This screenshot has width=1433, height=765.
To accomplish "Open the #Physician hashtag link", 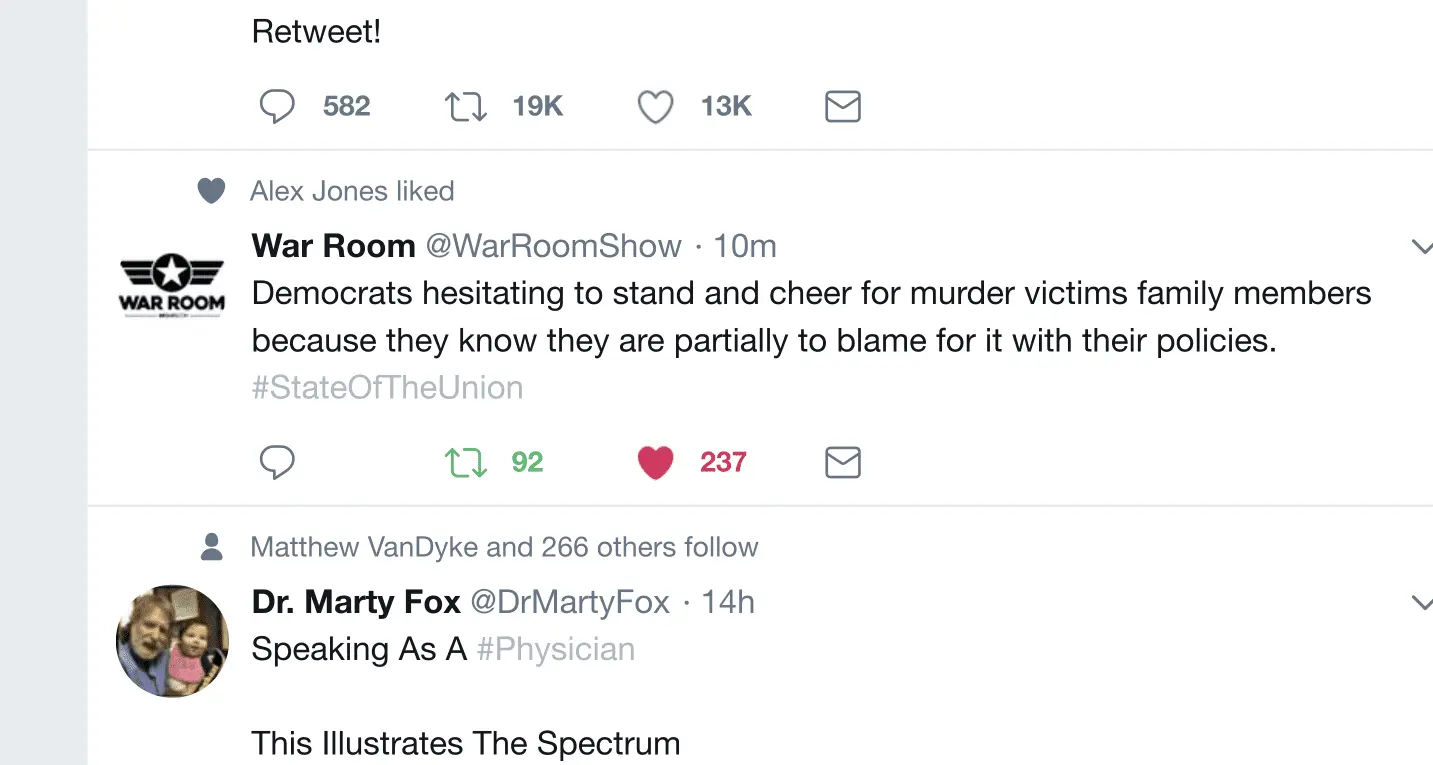I will (x=555, y=649).
